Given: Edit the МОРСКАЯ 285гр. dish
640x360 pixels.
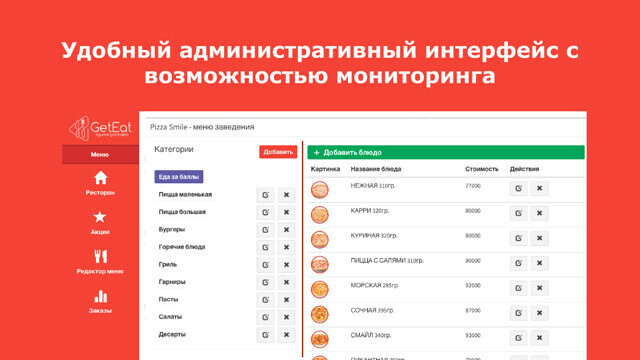Looking at the screenshot, I should tap(518, 288).
